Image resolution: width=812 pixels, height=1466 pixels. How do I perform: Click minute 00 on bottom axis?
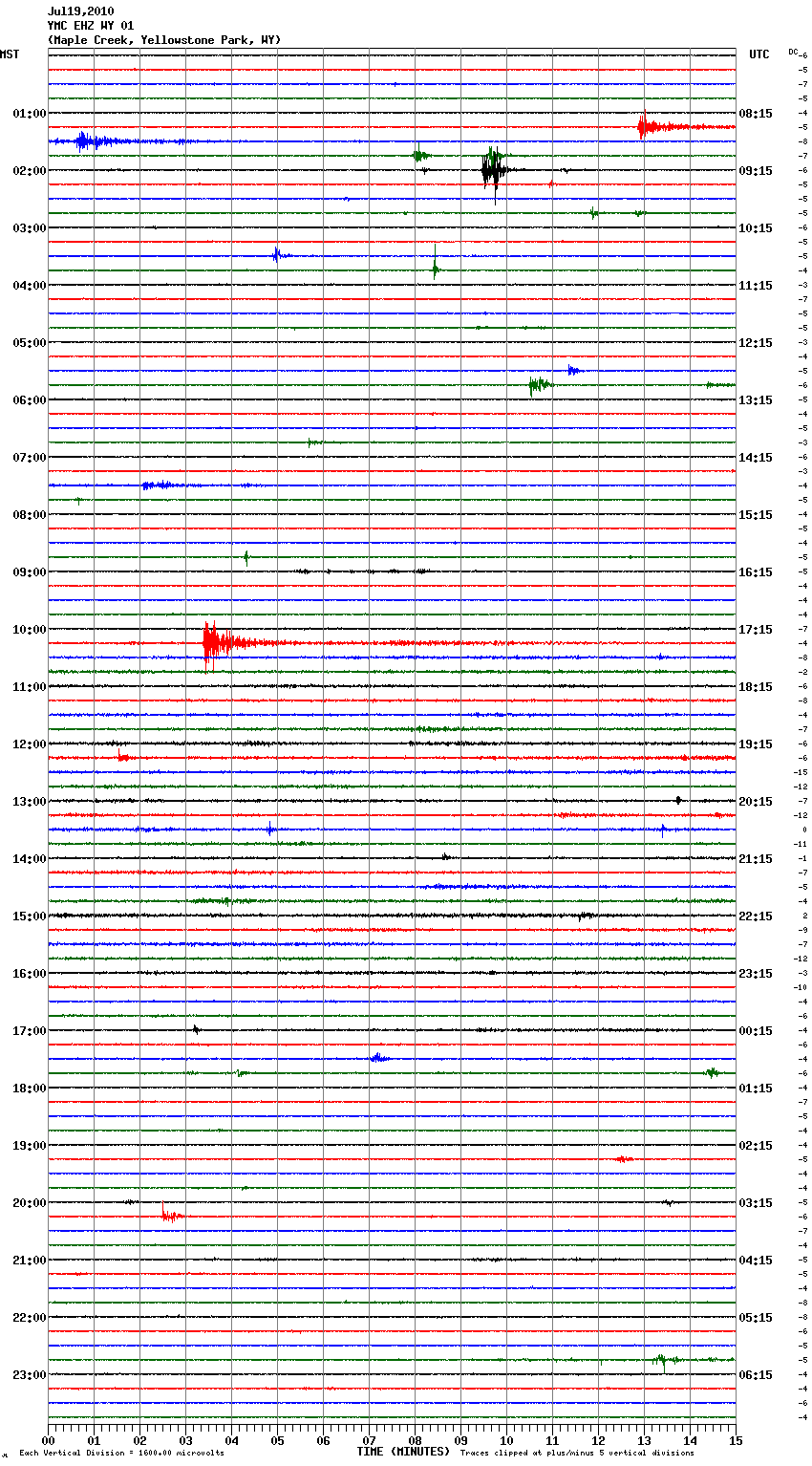tap(48, 1440)
